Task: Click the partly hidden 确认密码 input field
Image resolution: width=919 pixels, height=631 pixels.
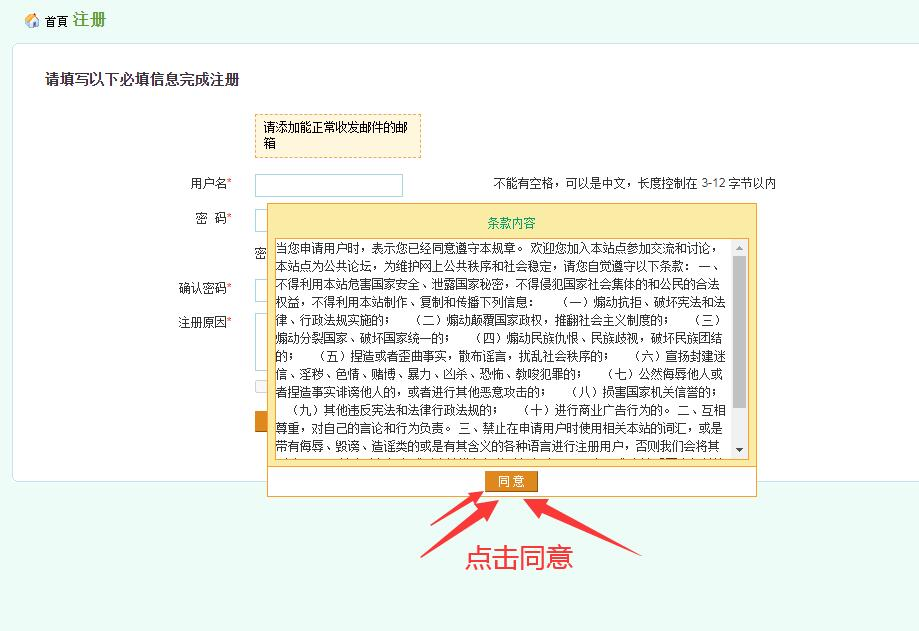Action: point(260,290)
